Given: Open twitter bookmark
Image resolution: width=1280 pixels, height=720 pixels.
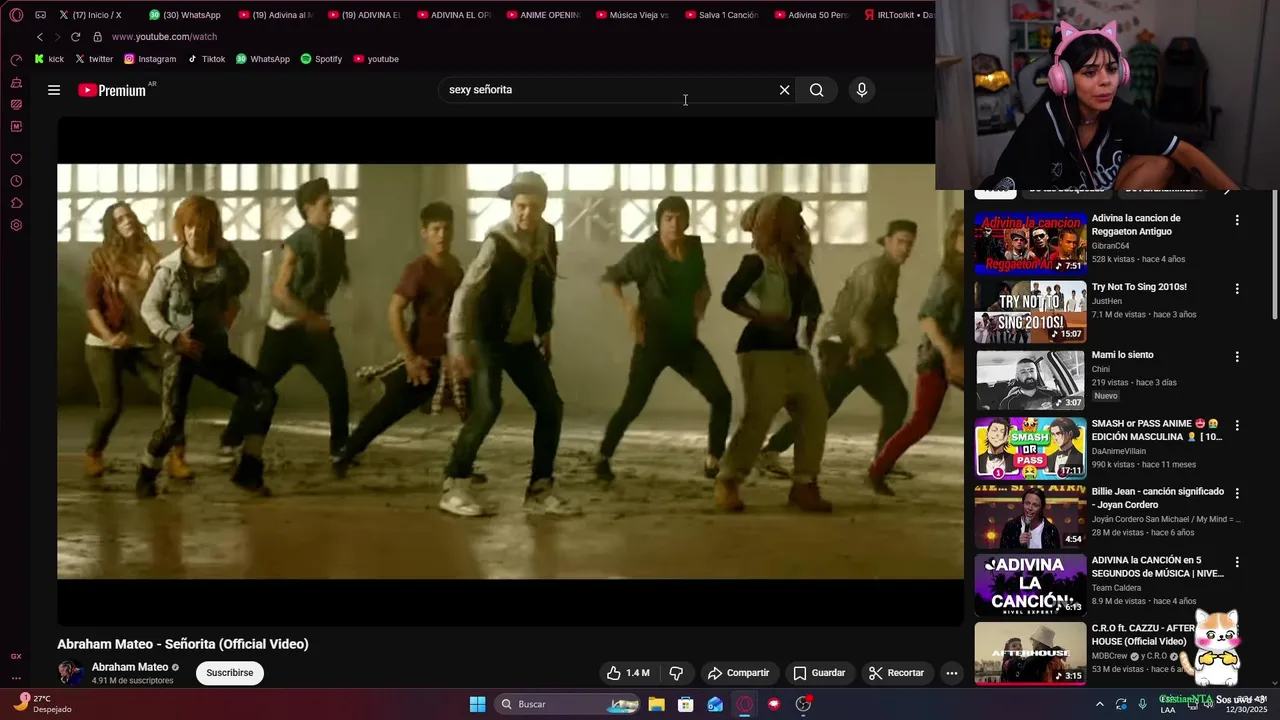Looking at the screenshot, I should [x=94, y=59].
